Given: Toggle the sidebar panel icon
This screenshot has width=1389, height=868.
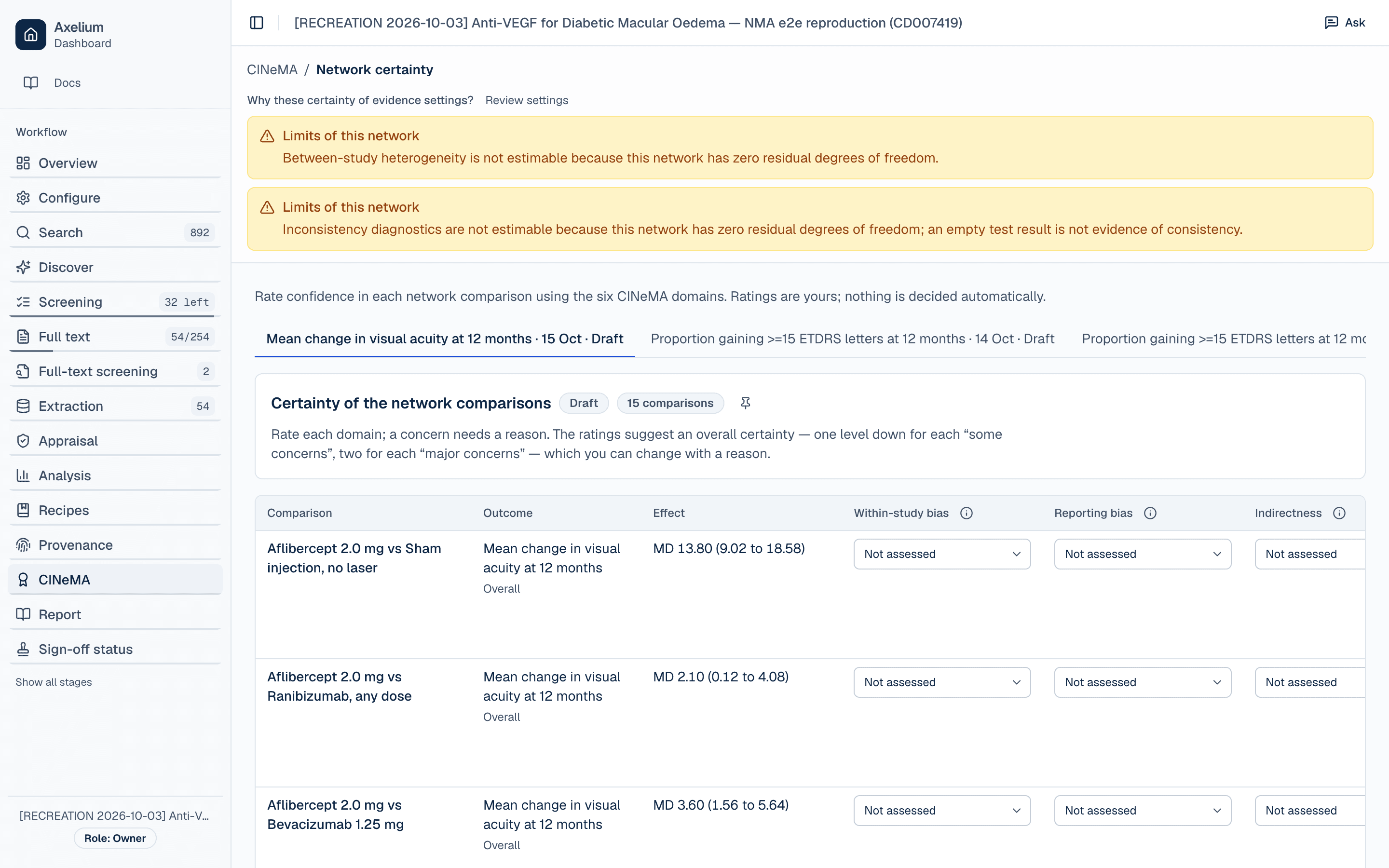Looking at the screenshot, I should [x=257, y=23].
